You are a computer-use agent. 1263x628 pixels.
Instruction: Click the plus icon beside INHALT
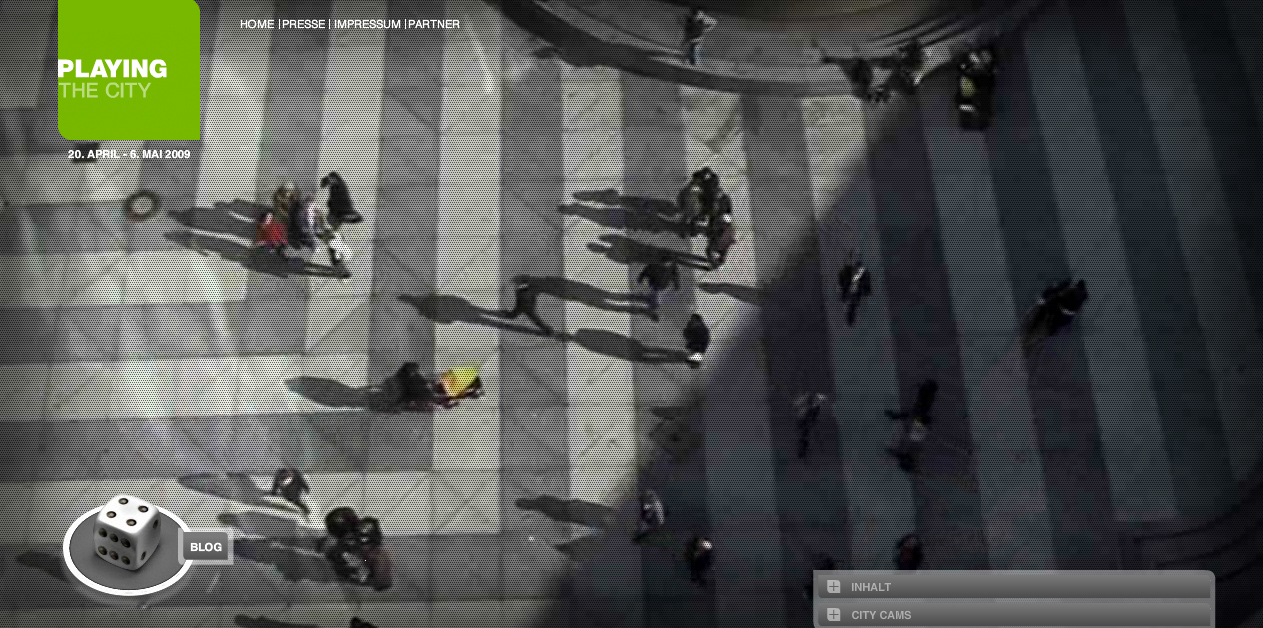click(833, 587)
